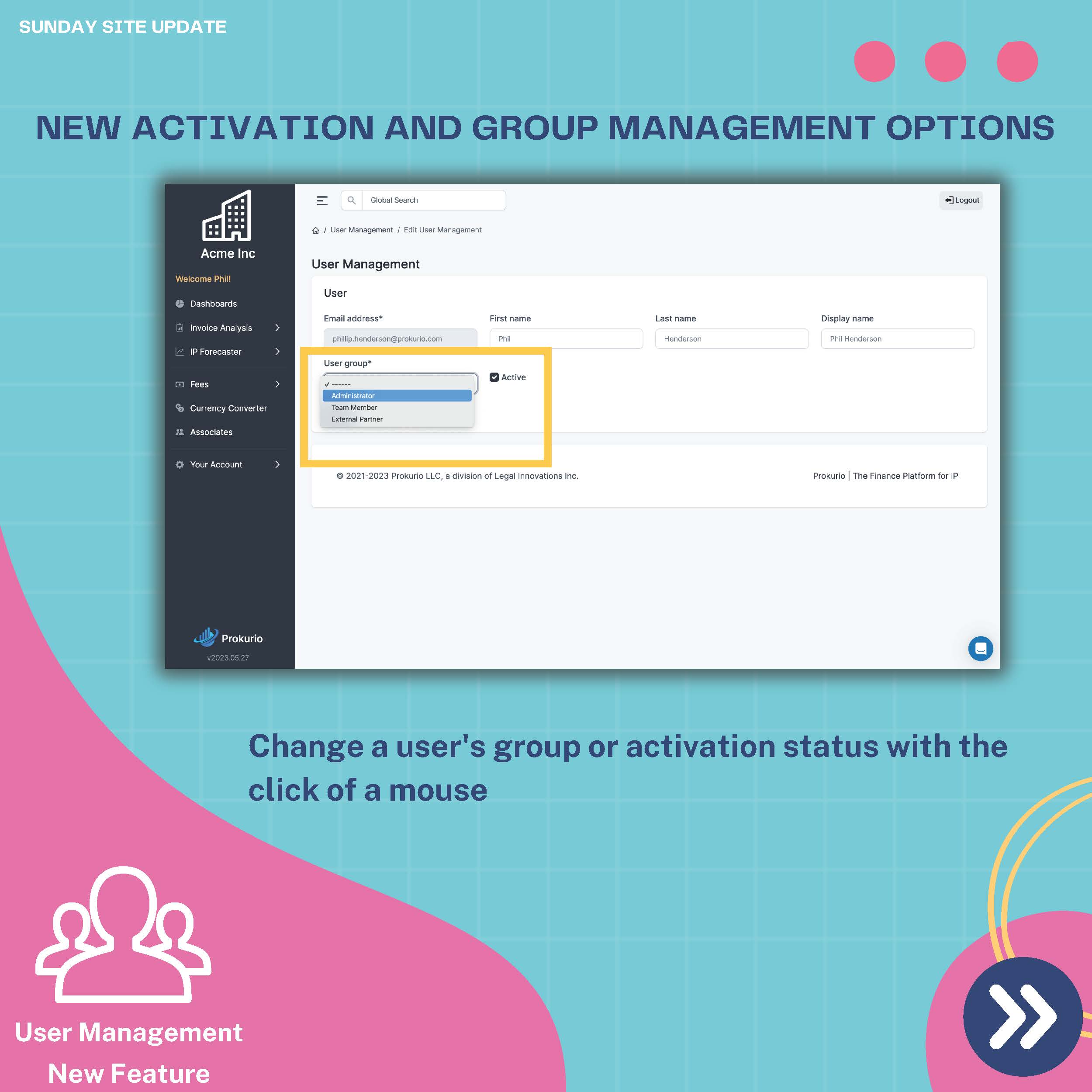
Task: Expand the Fees submenu chevron
Action: [277, 384]
